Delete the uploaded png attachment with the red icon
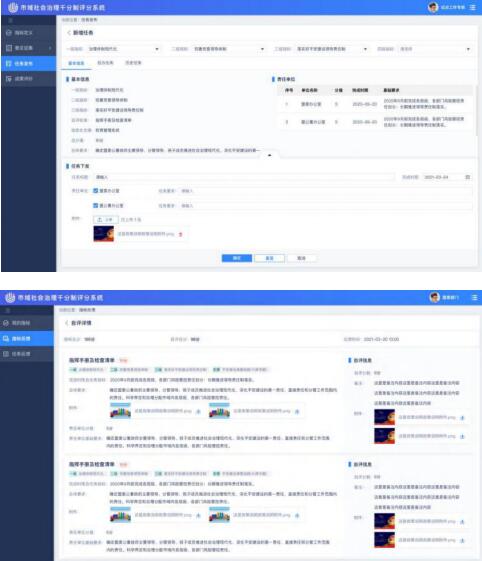Screen dimensions: 482x561 tap(181, 234)
